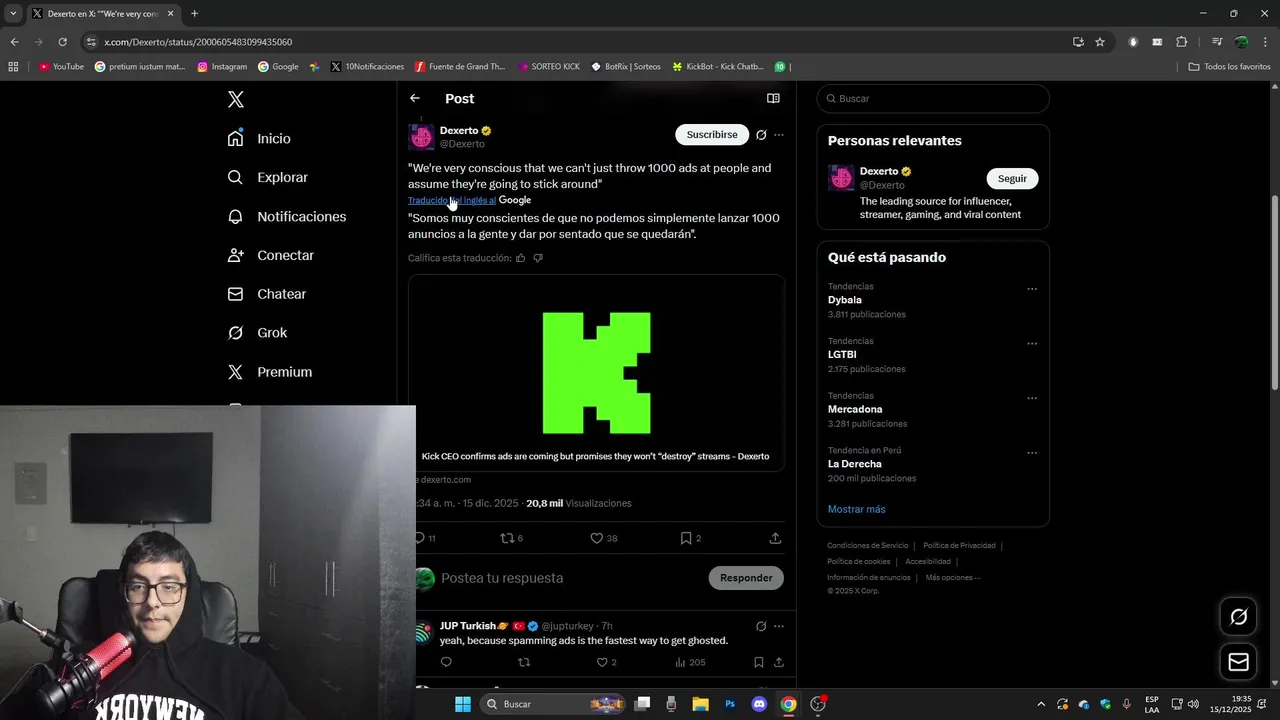
Task: Click reply icon with 11 replies
Action: point(427,538)
